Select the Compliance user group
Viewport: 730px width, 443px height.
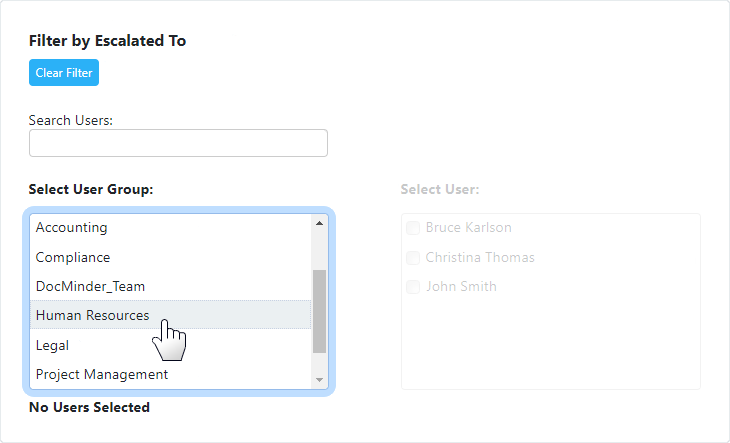point(170,257)
